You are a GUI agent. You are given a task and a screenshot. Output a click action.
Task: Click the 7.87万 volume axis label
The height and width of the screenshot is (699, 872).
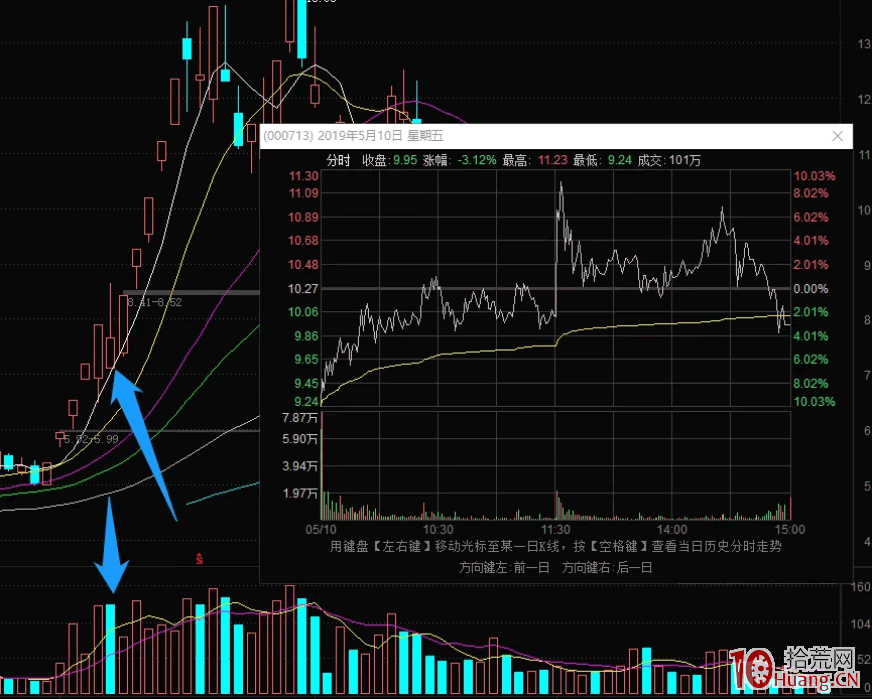(x=300, y=418)
